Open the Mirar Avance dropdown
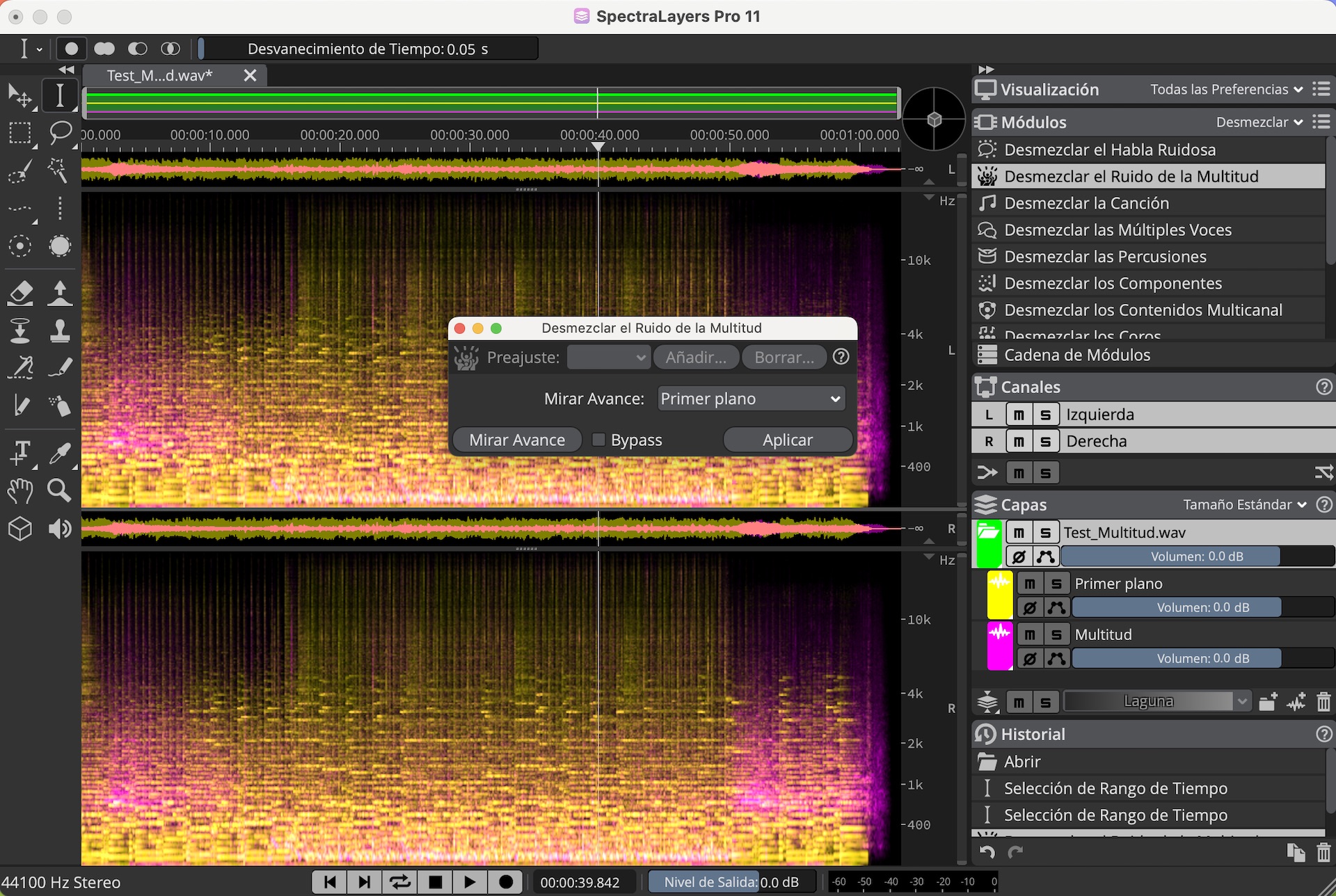This screenshot has height=896, width=1336. pyautogui.click(x=751, y=399)
